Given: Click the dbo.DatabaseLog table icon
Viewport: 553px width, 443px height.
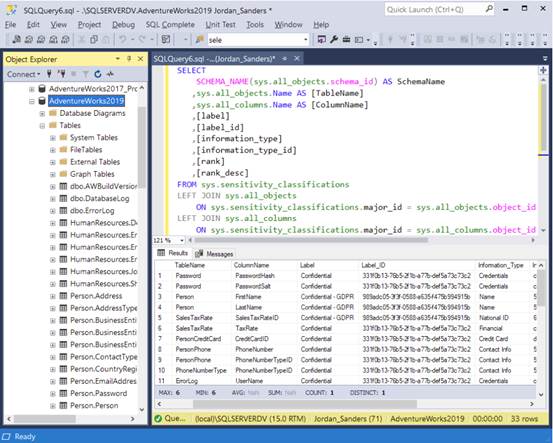Looking at the screenshot, I should (x=63, y=199).
